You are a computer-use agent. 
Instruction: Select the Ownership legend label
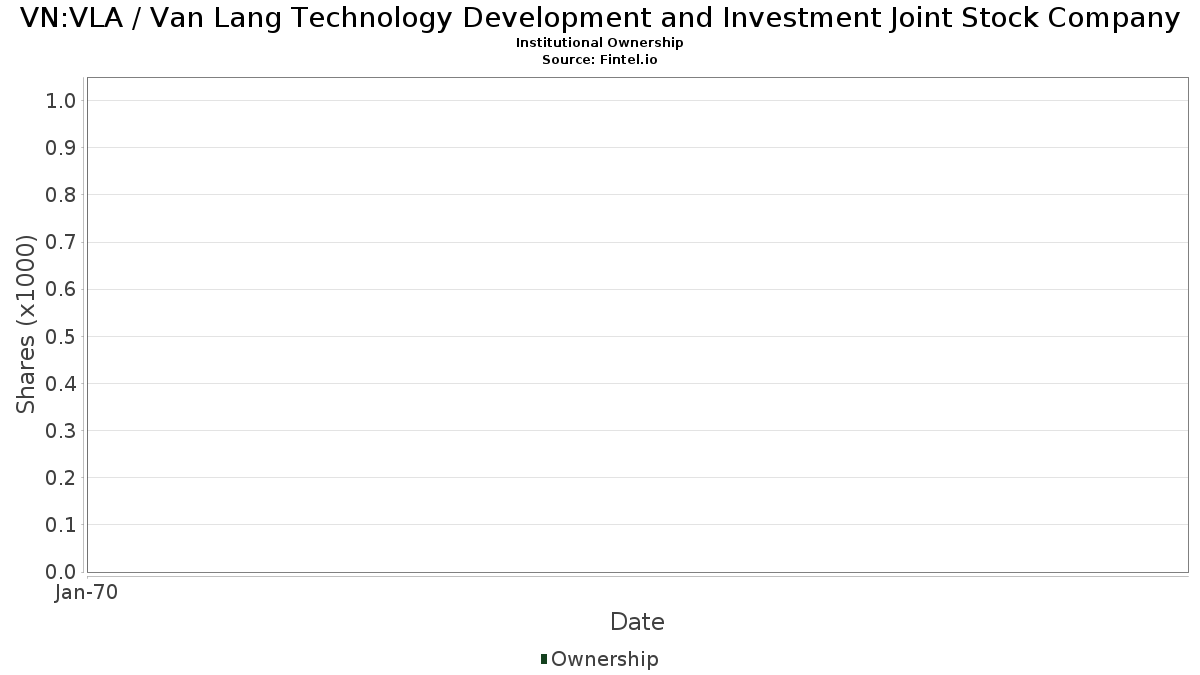tap(605, 659)
